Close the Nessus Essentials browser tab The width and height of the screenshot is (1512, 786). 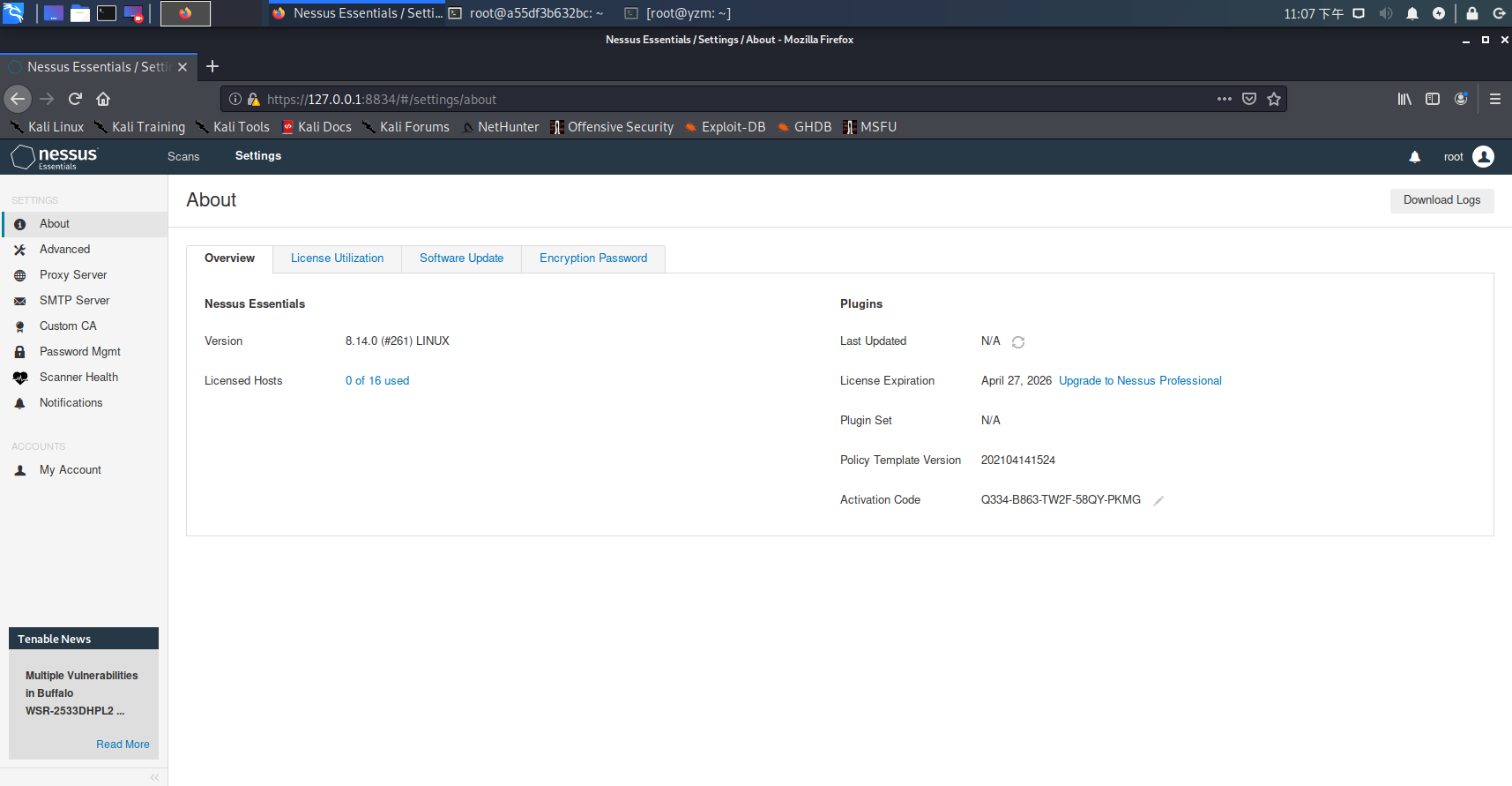[182, 67]
